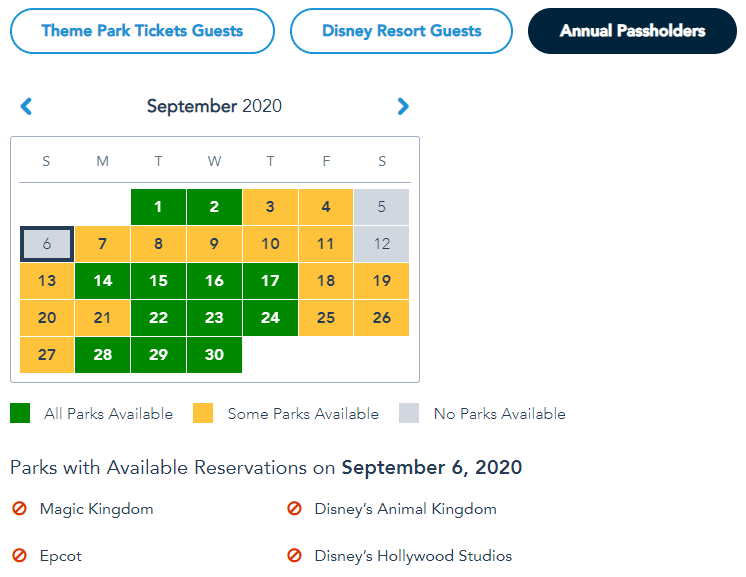Click the gray No Parks Available swatch
The width and height of the screenshot is (746, 577).
[x=409, y=413]
